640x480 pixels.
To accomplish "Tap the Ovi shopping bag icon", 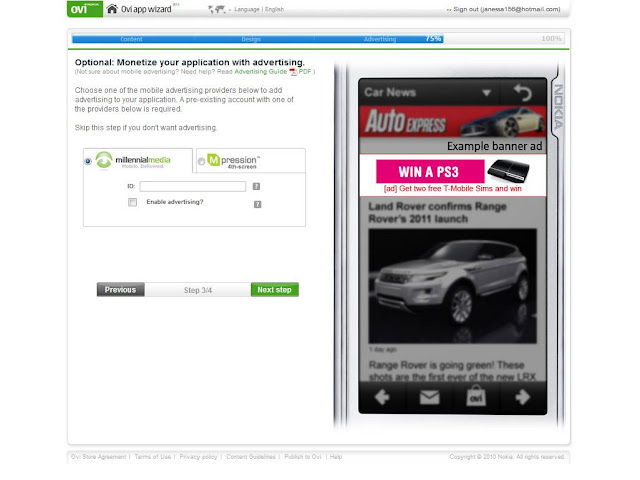I will 476,396.
